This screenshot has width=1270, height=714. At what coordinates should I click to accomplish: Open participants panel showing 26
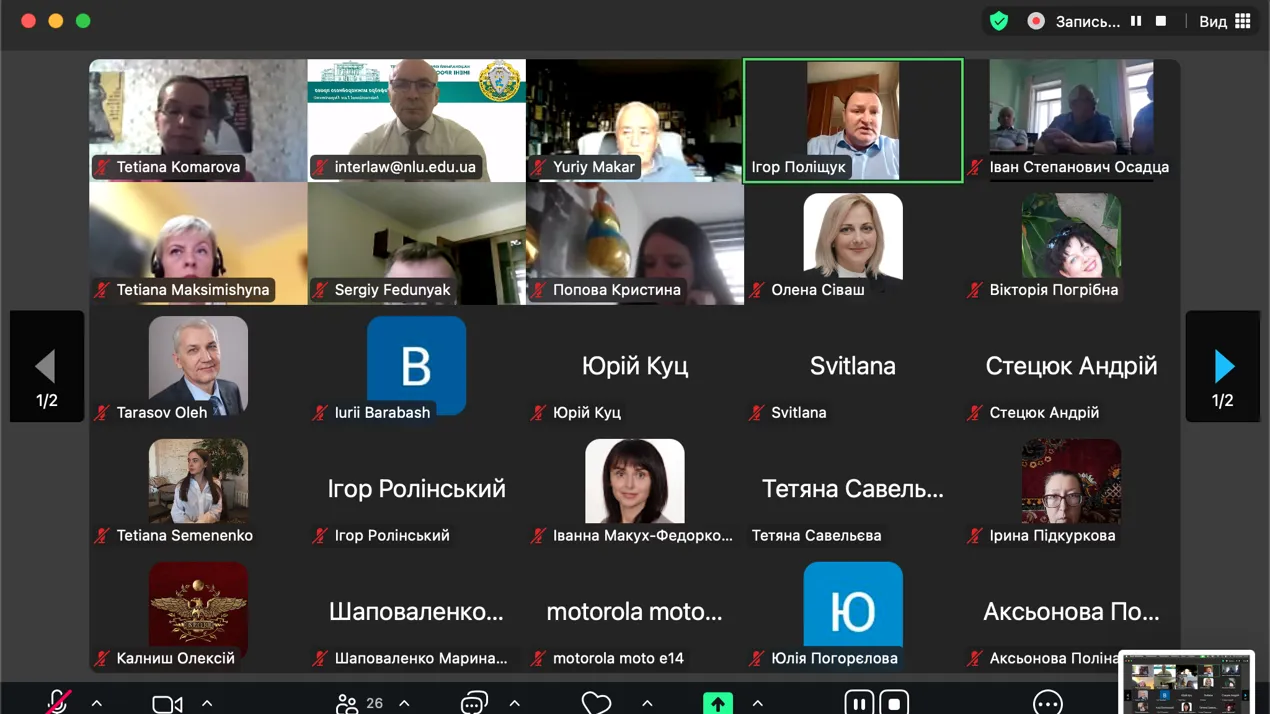click(x=360, y=704)
